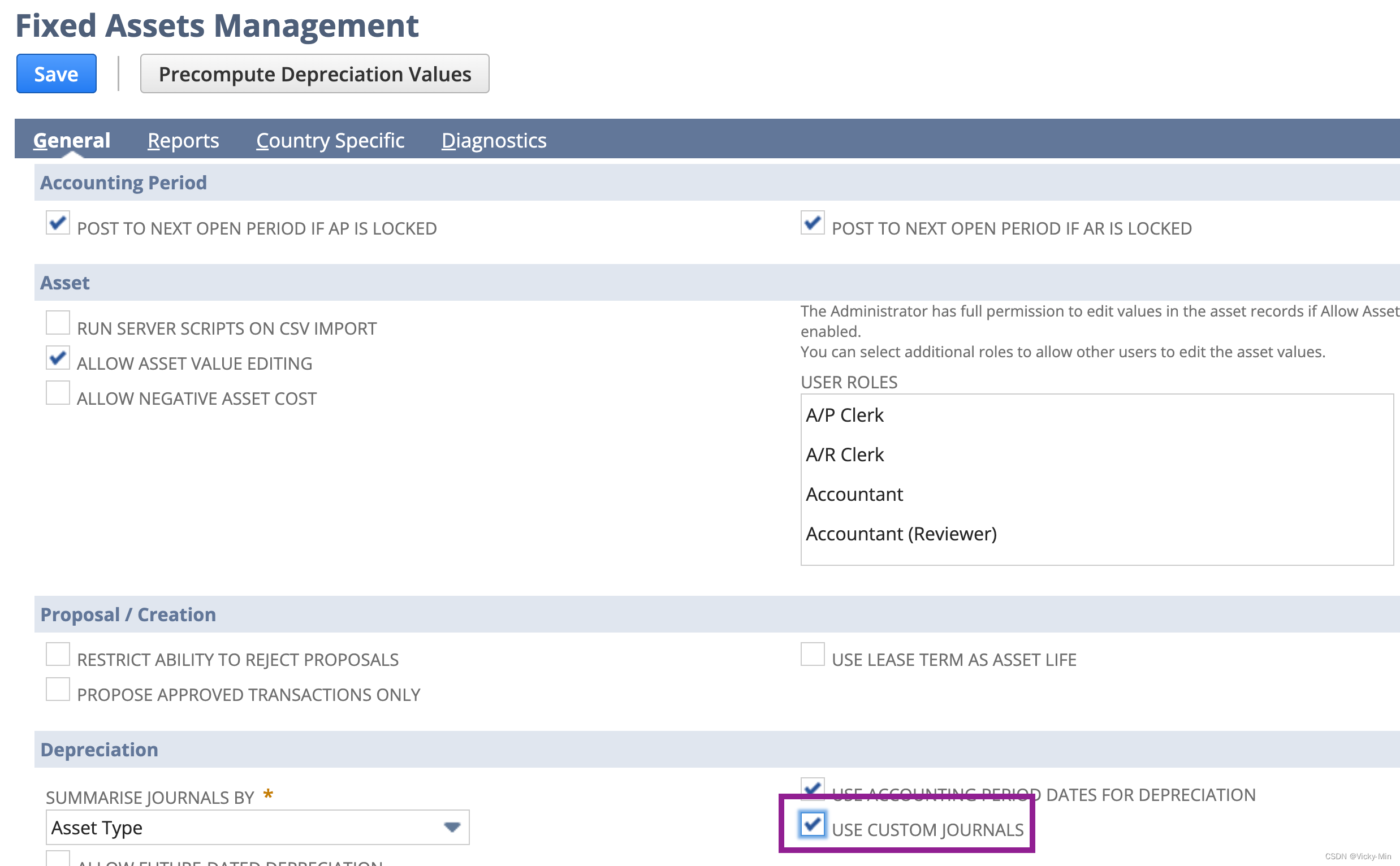Click Precompute Depreciation Values button
The width and height of the screenshot is (1400, 866).
pyautogui.click(x=314, y=74)
